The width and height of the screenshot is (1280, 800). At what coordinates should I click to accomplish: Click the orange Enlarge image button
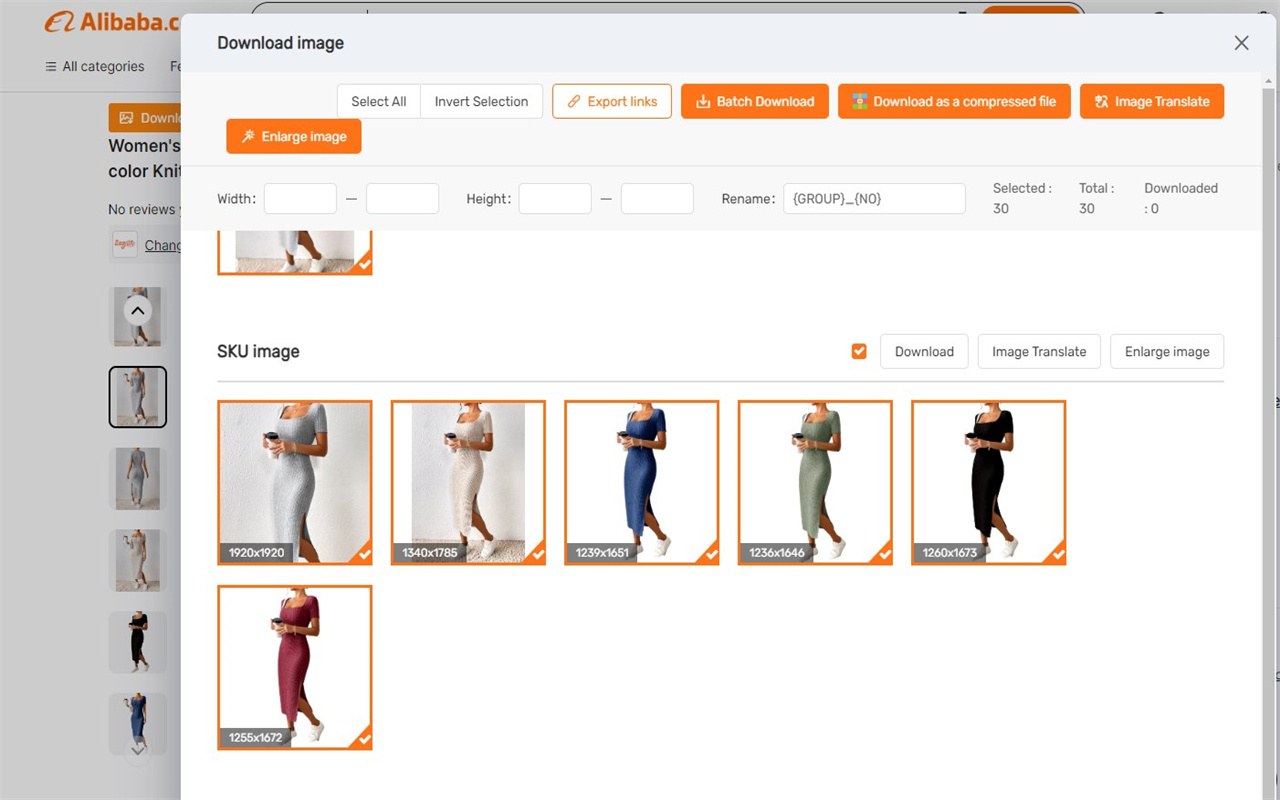294,136
